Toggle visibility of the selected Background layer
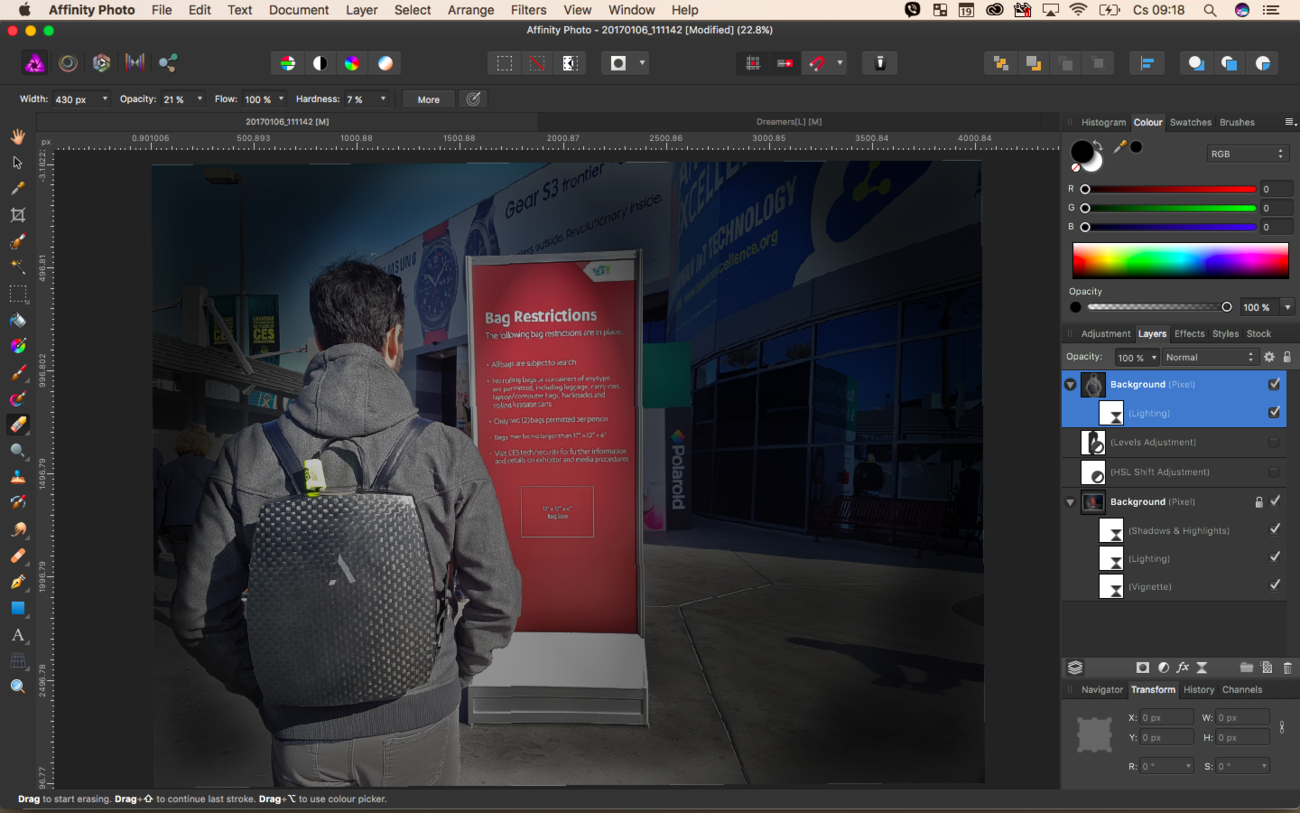Image resolution: width=1300 pixels, height=813 pixels. click(1274, 384)
